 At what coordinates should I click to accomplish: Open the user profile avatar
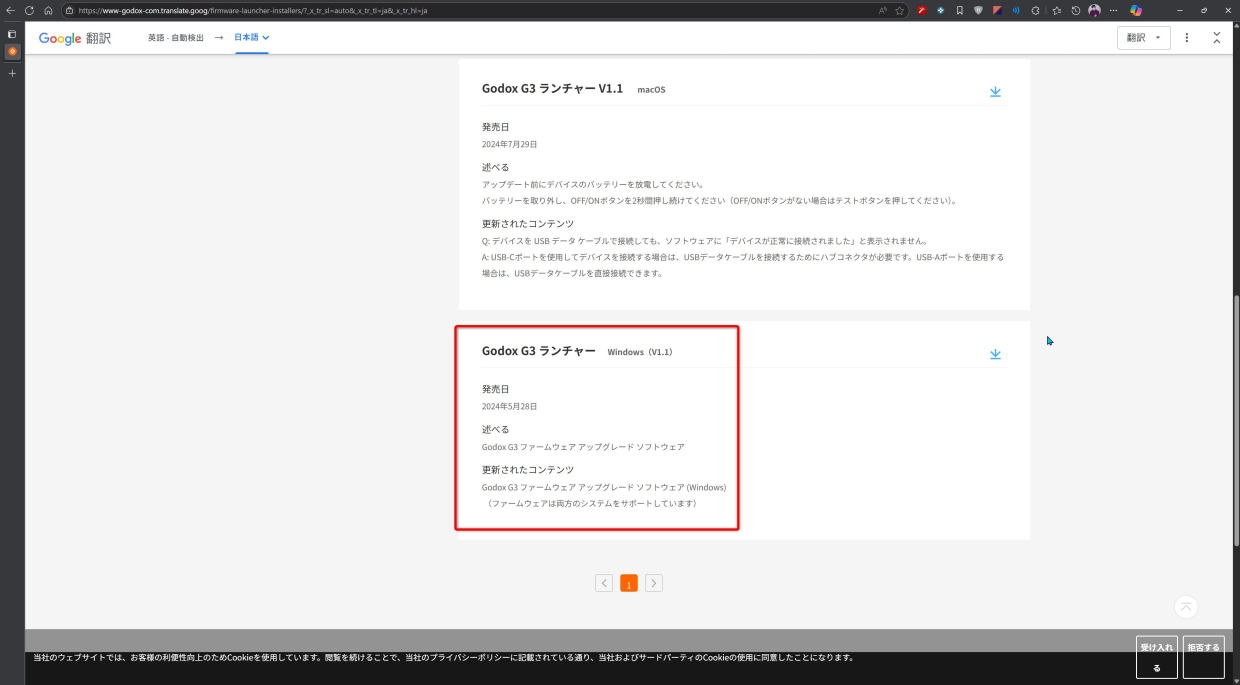click(1094, 10)
